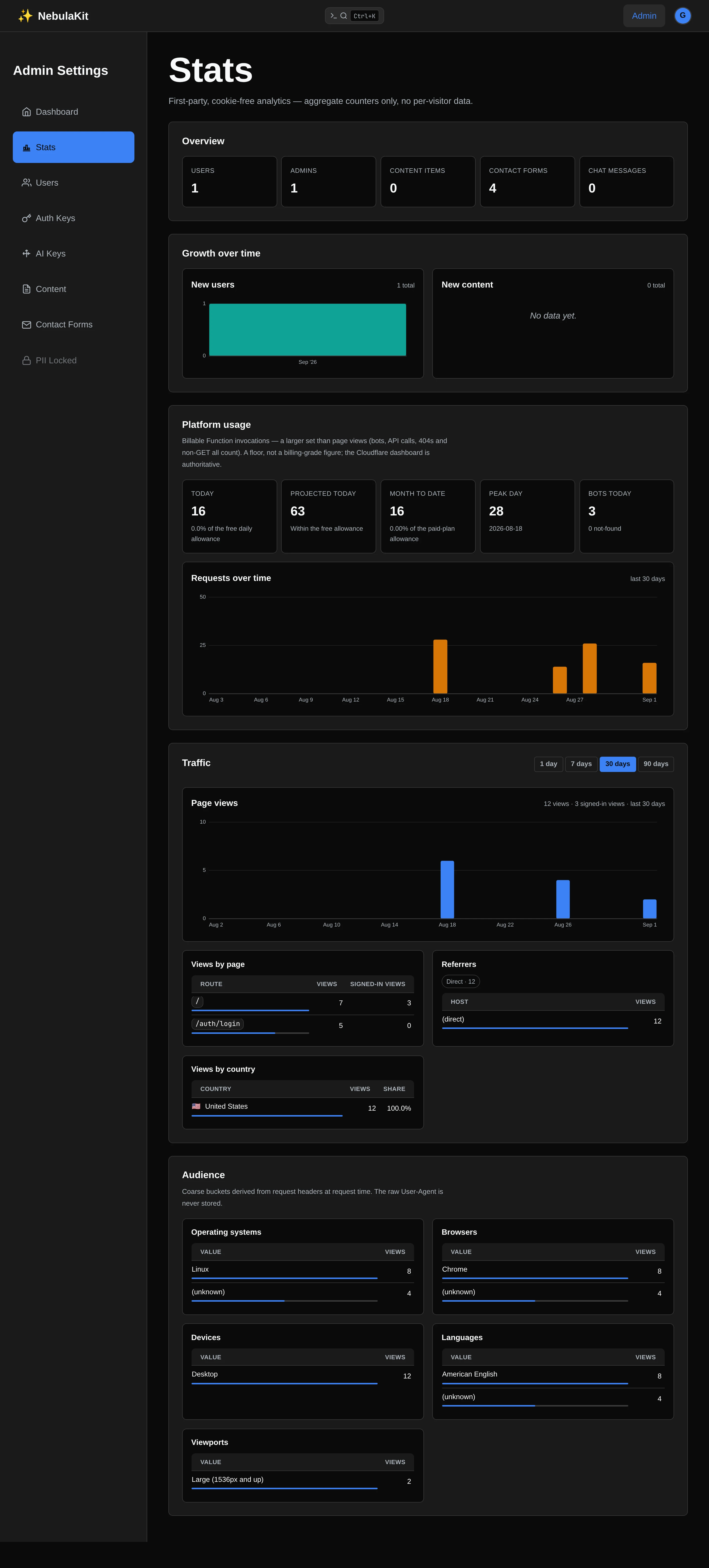The height and width of the screenshot is (1568, 709).
Task: Click the Share column header
Action: [394, 1089]
